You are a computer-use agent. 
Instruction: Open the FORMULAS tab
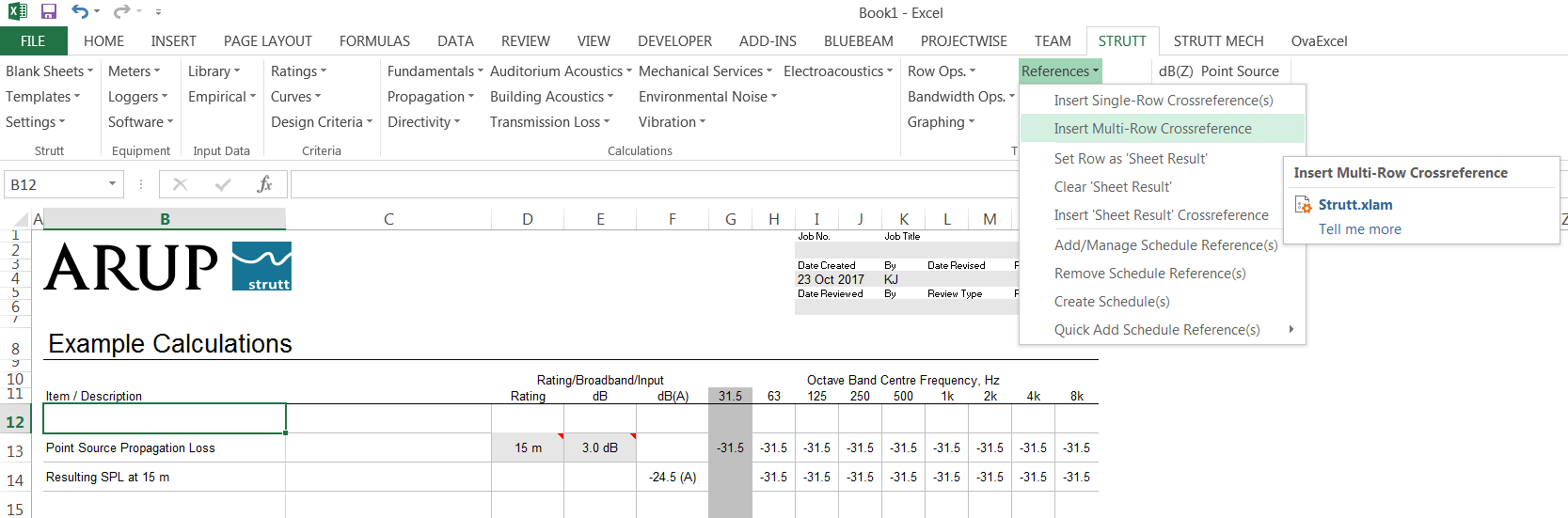(374, 41)
